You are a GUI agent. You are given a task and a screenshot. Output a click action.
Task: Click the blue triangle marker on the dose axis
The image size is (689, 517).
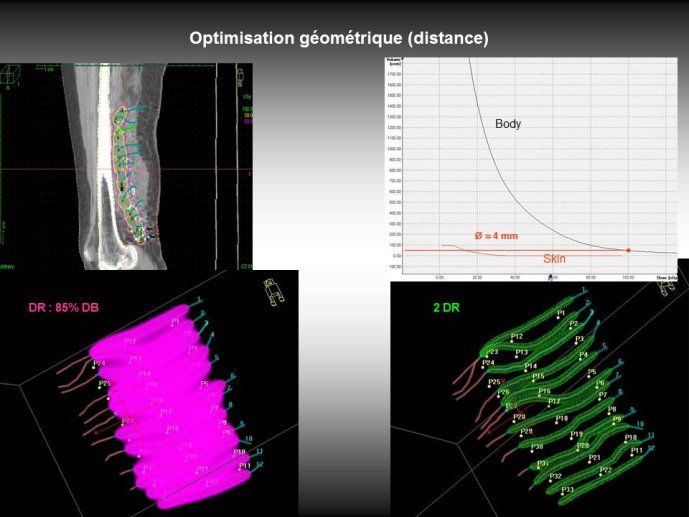(x=550, y=277)
